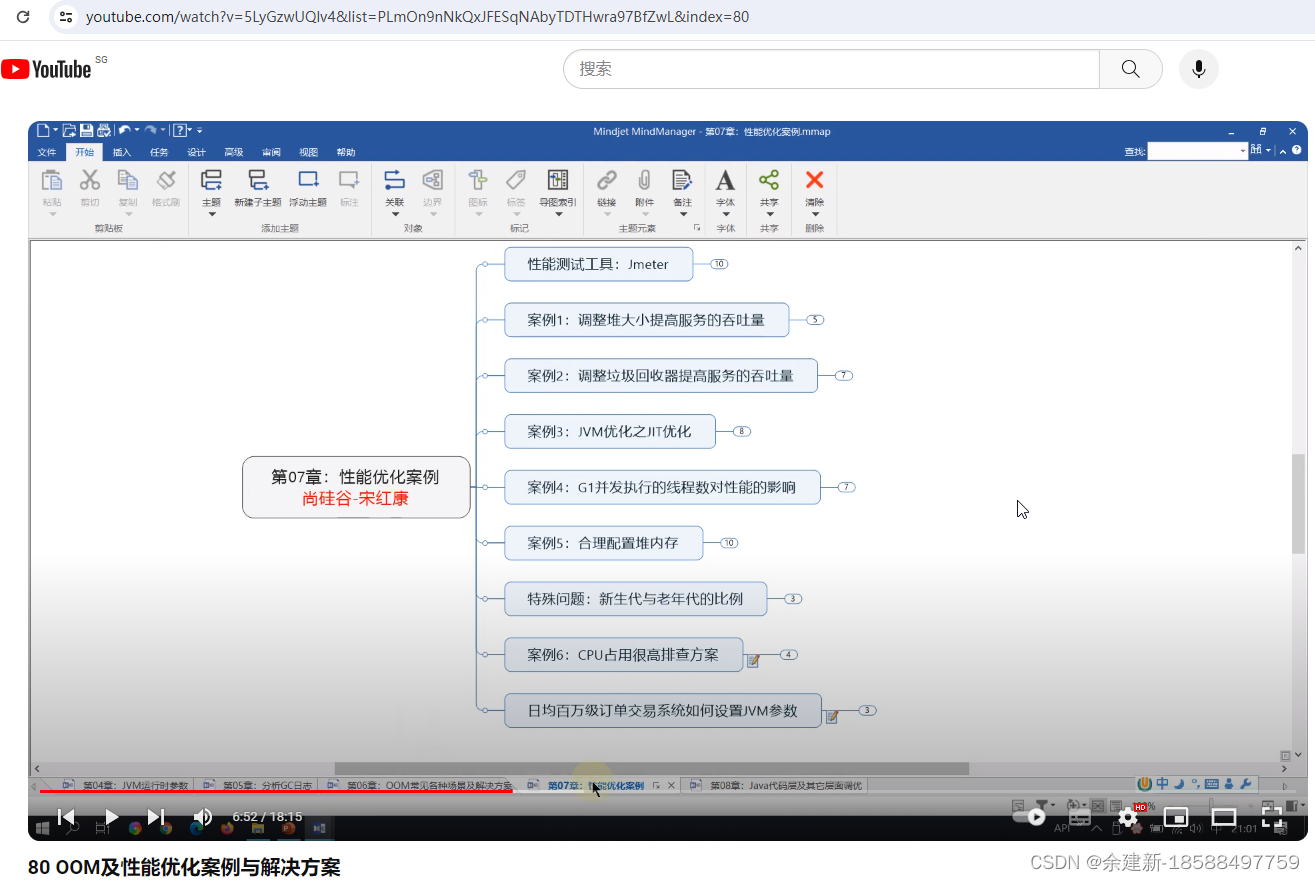Click the red 清除 clear X icon
Viewport: 1315px width, 881px height.
coord(815,180)
